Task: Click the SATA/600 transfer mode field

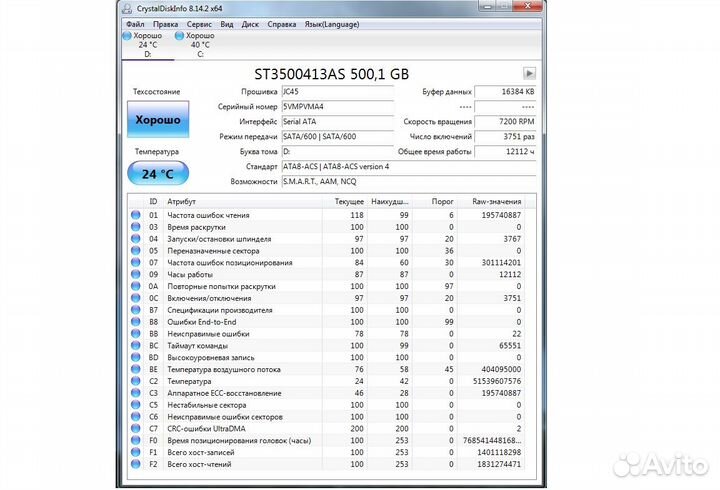Action: (338, 136)
